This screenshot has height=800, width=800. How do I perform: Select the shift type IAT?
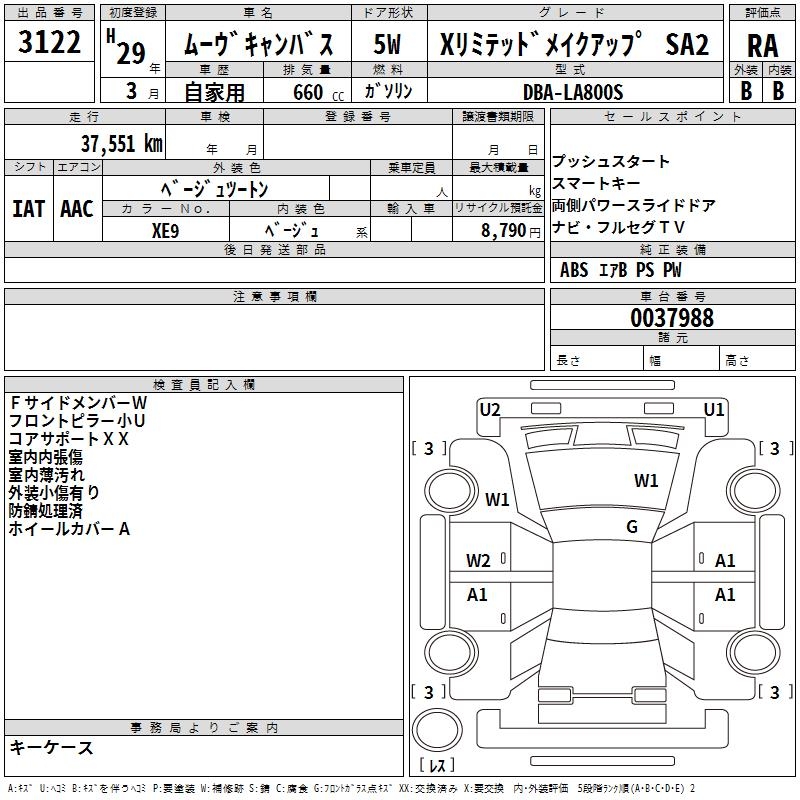pyautogui.click(x=29, y=209)
